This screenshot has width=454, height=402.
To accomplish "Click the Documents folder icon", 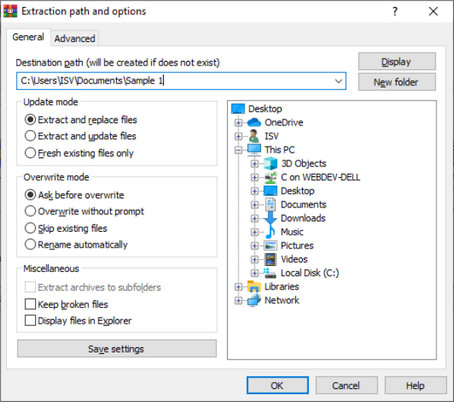I will point(270,204).
